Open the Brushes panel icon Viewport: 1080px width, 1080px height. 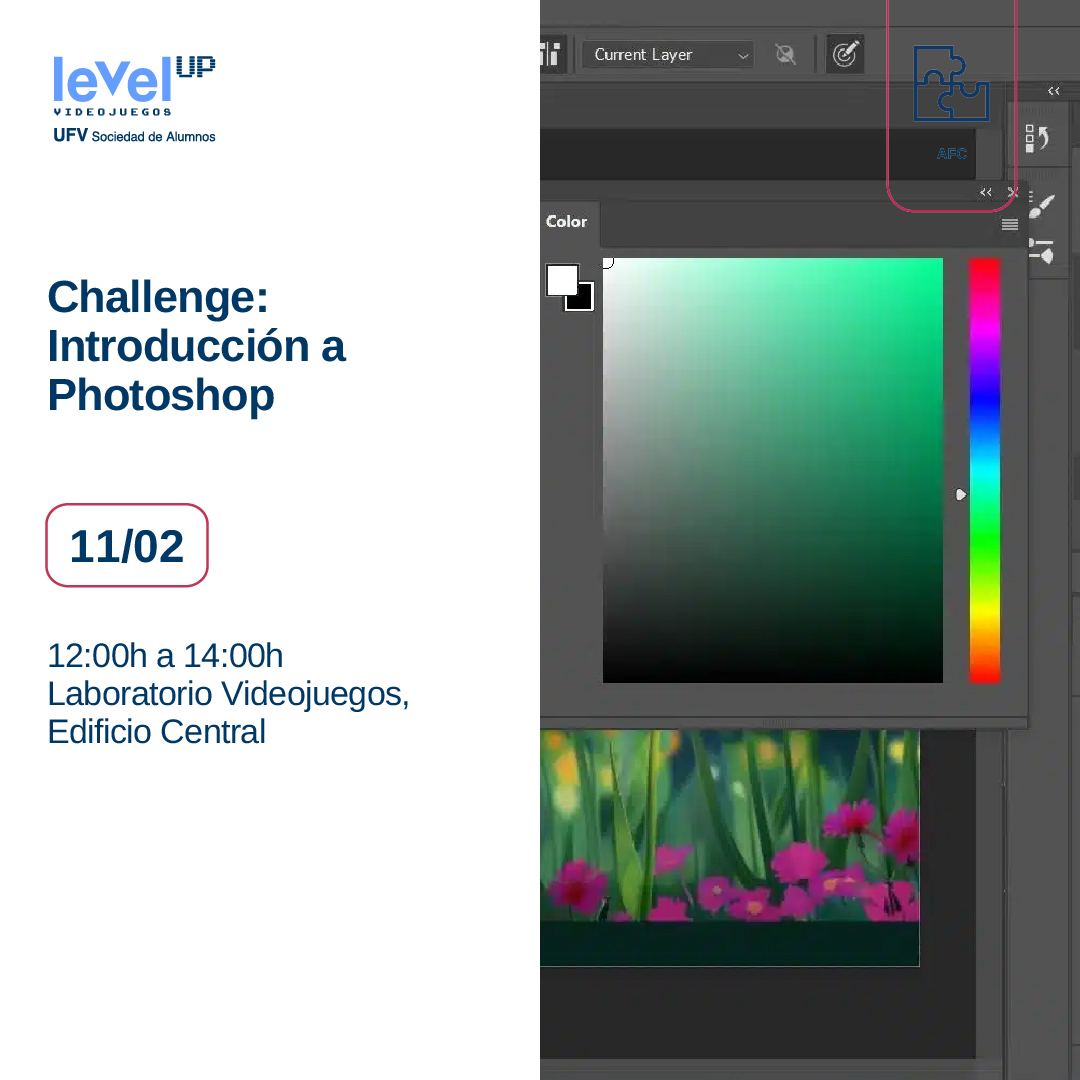(x=1041, y=206)
